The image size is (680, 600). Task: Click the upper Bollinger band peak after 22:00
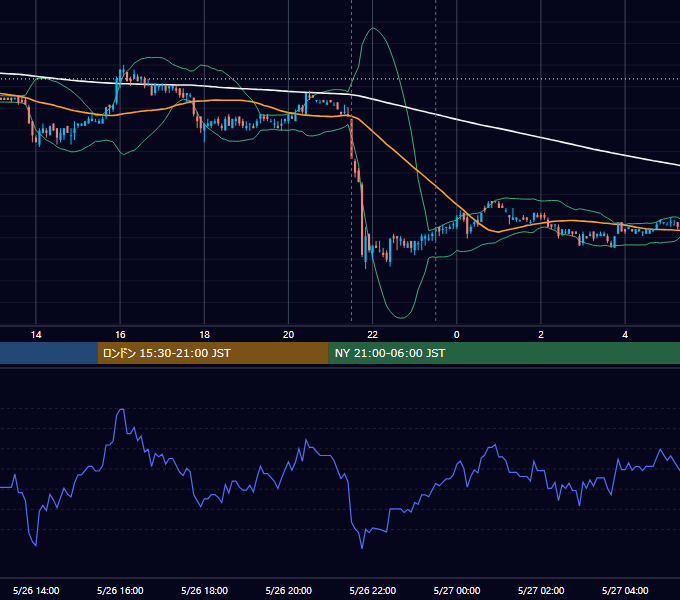pos(373,28)
